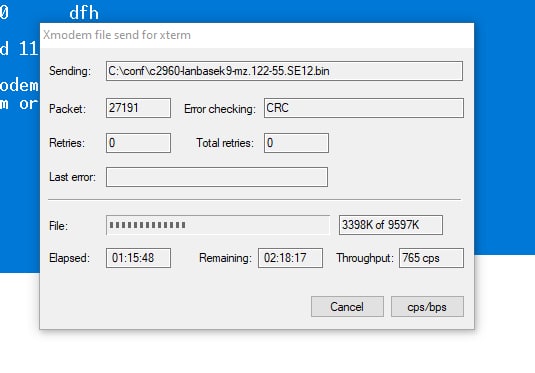Click the Last error: label
This screenshot has width=535, height=373.
(x=72, y=177)
